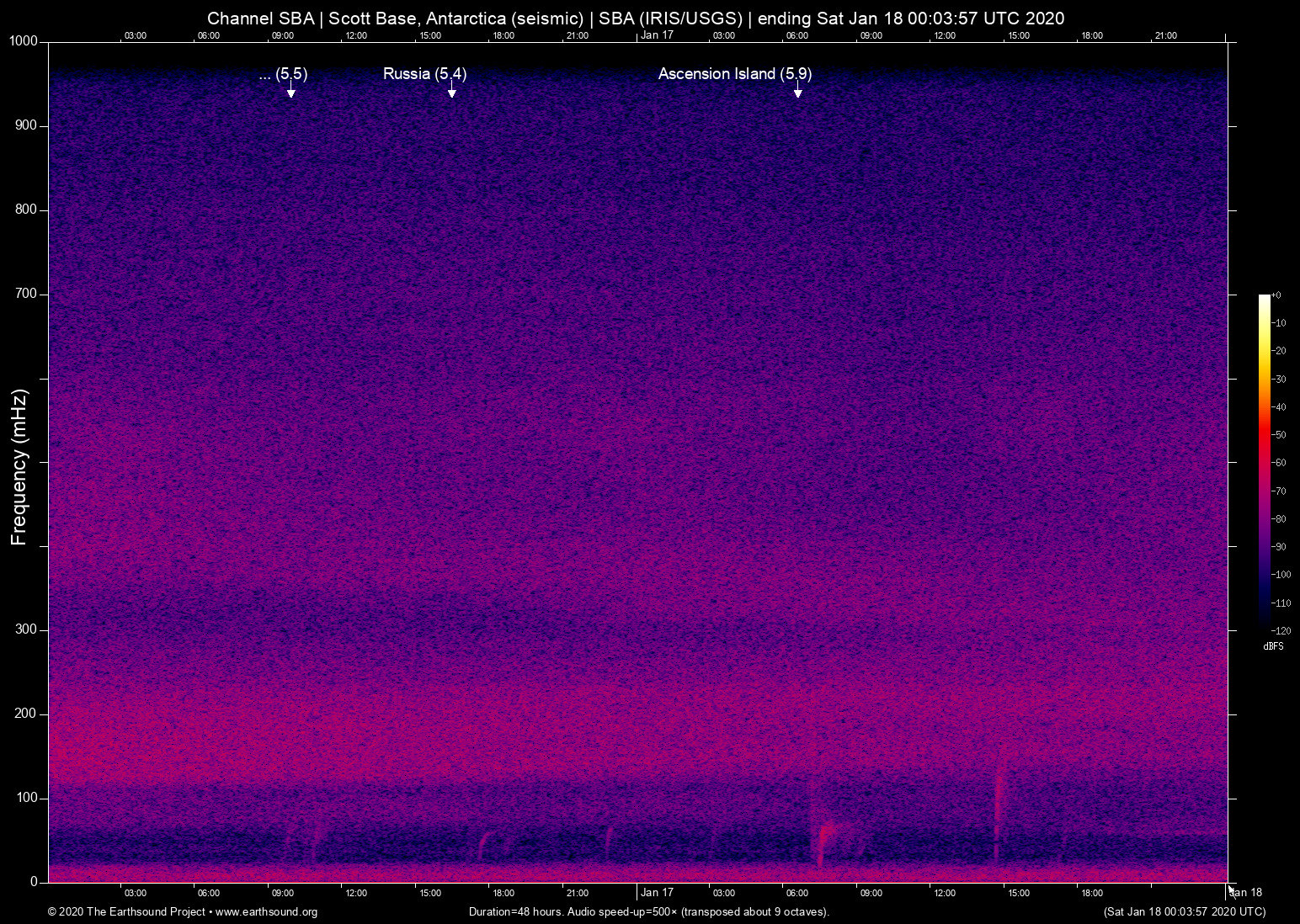The width and height of the screenshot is (1300, 924).
Task: Click "Jan 17" on the bottom time axis
Action: tap(657, 893)
